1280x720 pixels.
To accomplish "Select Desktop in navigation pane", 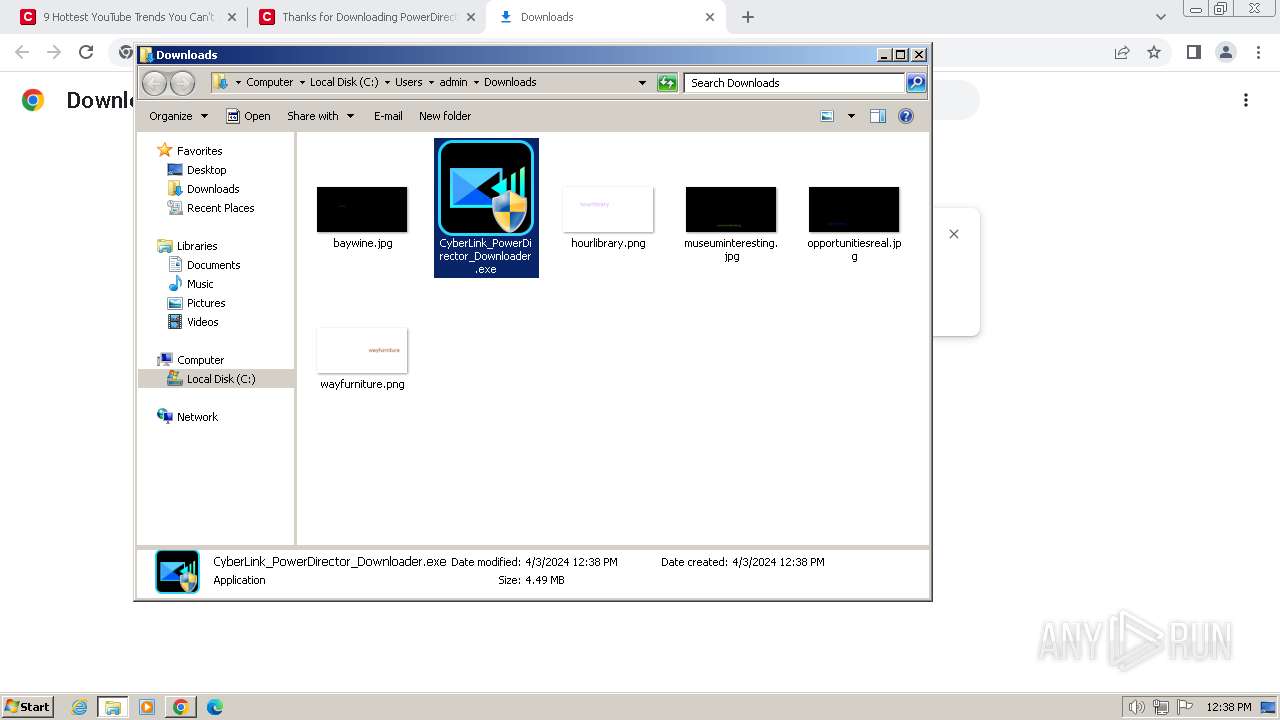I will [206, 170].
